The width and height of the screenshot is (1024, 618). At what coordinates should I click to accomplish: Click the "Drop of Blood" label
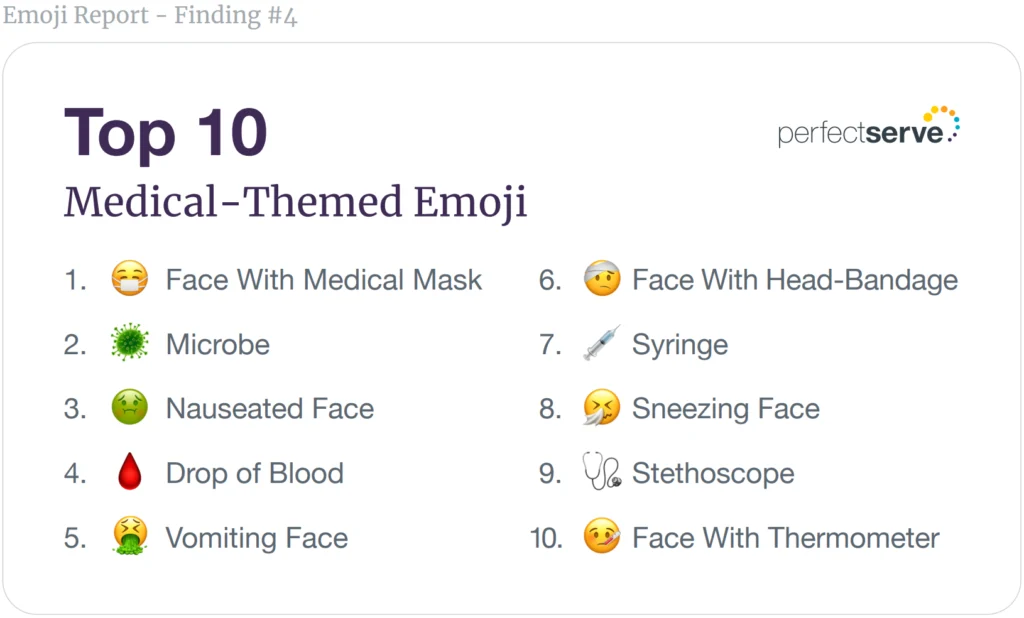tap(254, 473)
